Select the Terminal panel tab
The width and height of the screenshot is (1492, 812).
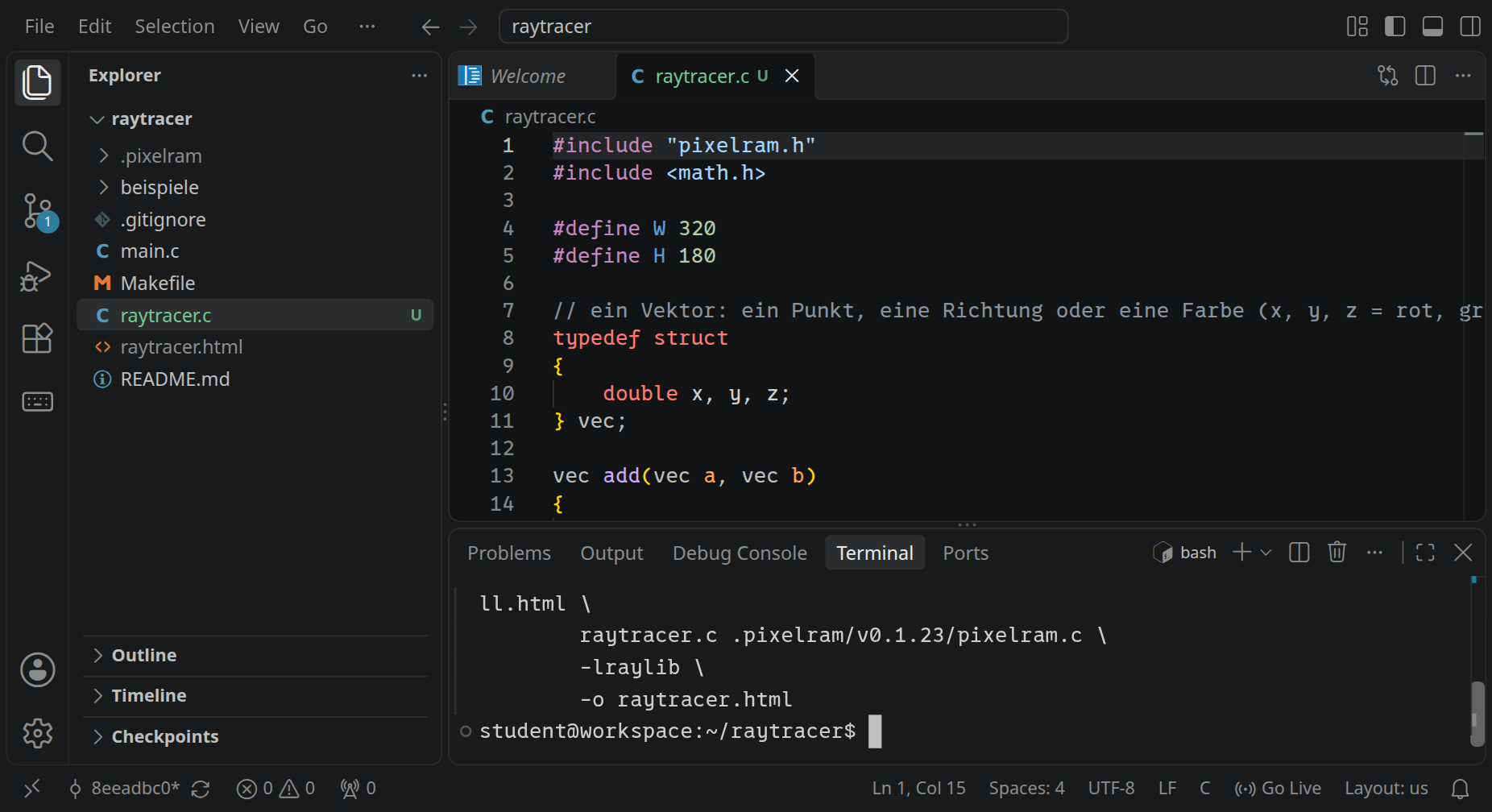(875, 553)
